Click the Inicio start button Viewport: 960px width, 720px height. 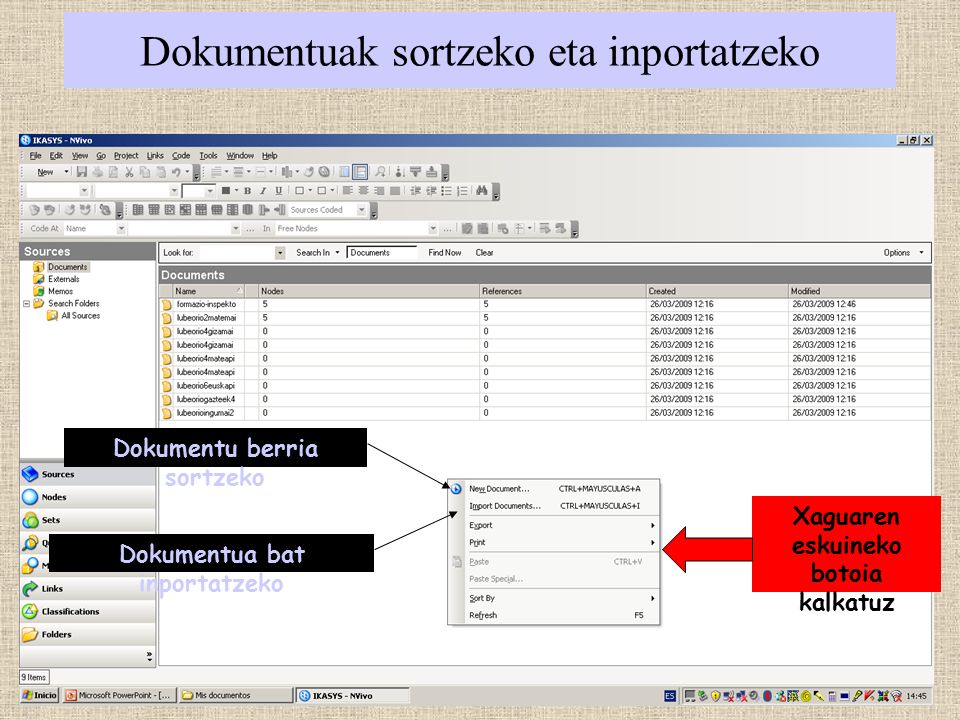40,696
